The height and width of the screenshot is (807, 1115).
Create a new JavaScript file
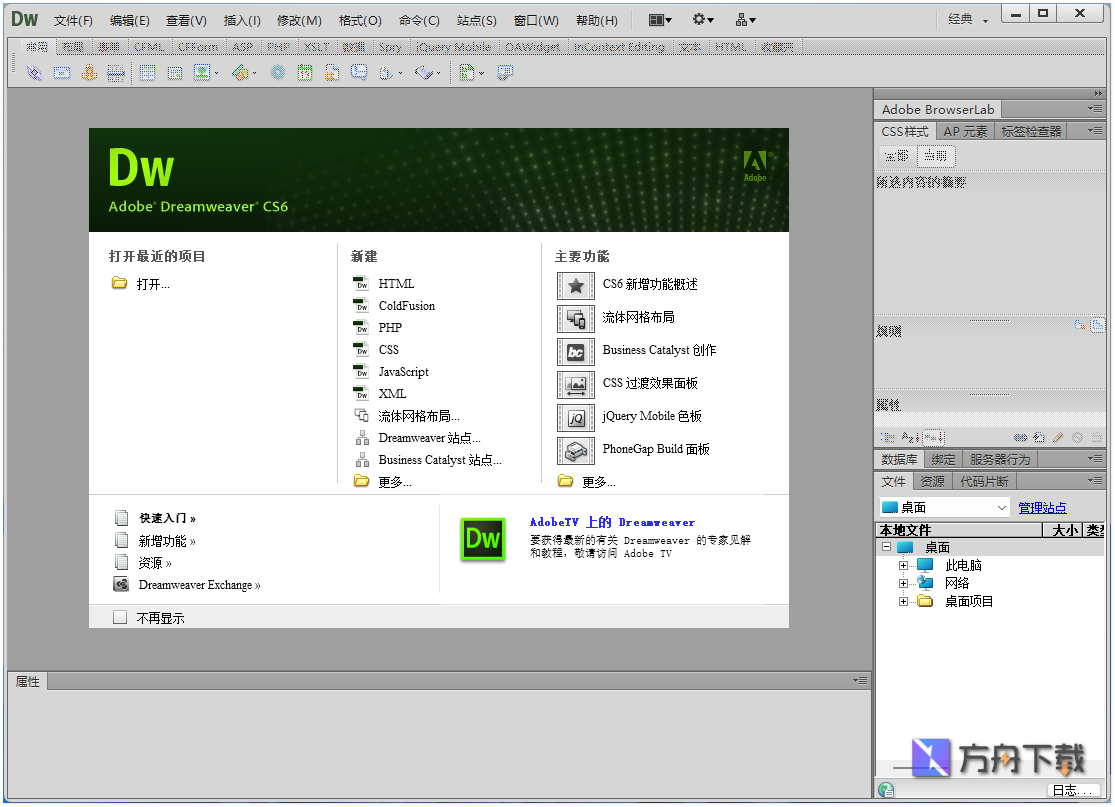coord(403,372)
